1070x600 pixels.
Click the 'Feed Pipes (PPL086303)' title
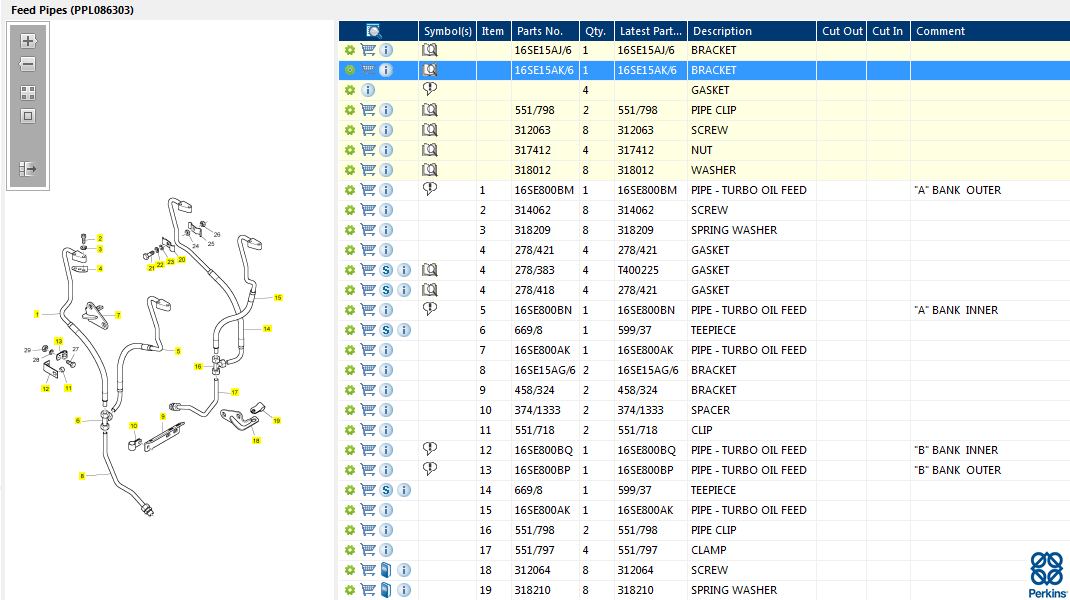pyautogui.click(x=72, y=10)
